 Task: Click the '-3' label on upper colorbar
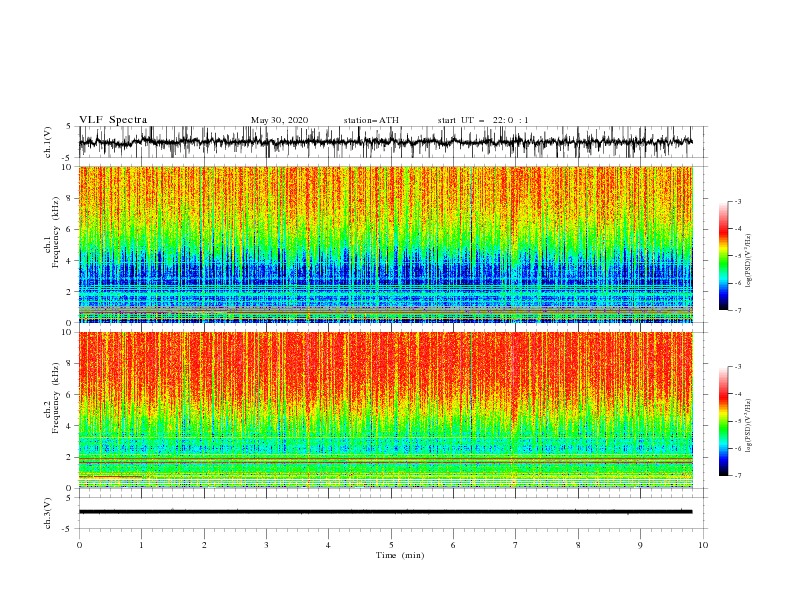(738, 201)
